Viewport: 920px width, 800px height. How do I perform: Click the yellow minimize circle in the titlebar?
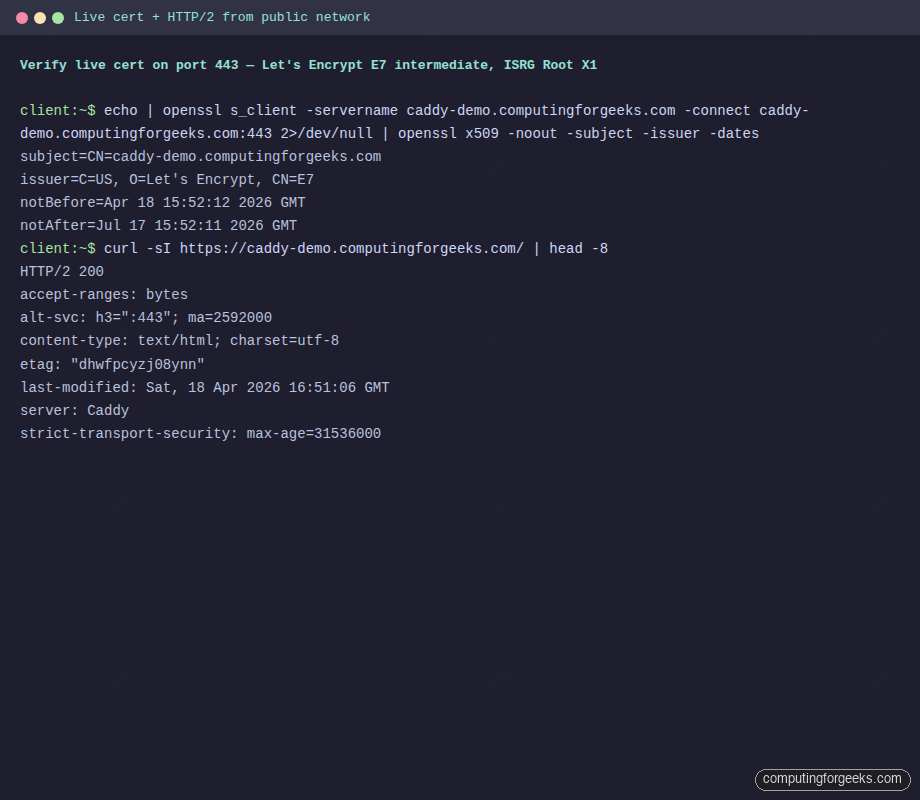tap(40, 17)
